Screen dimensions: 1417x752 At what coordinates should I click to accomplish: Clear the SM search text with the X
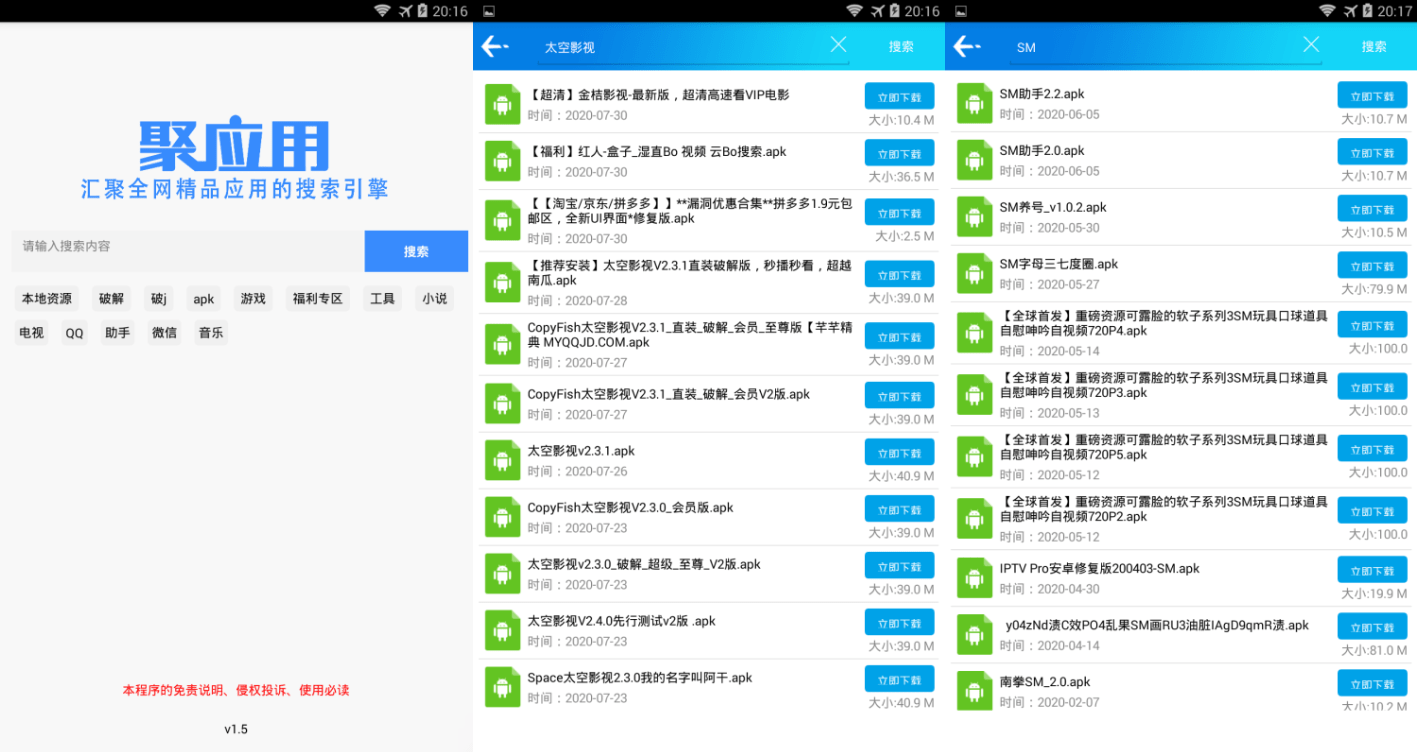[1310, 44]
